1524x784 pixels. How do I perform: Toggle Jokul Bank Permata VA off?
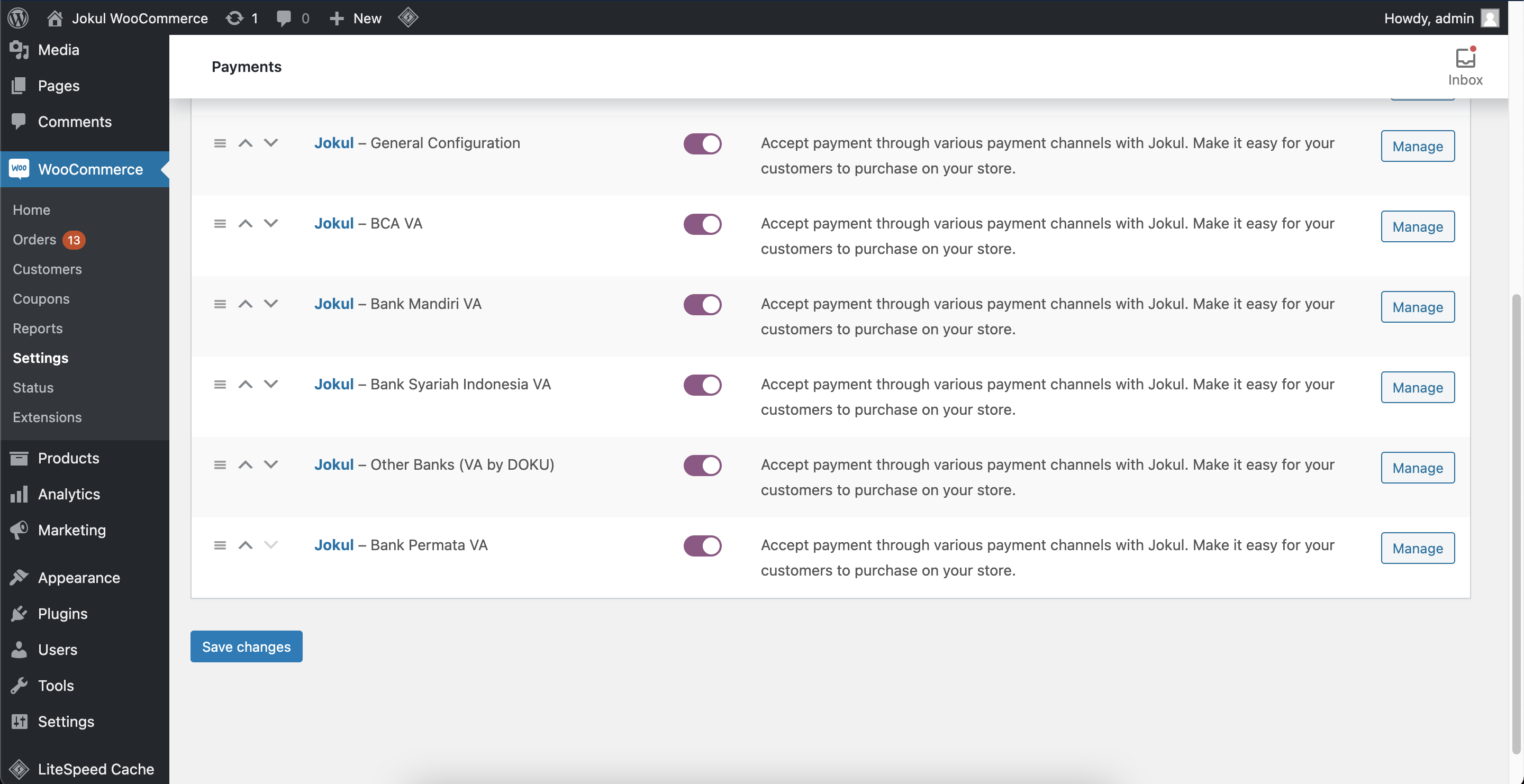click(x=703, y=544)
